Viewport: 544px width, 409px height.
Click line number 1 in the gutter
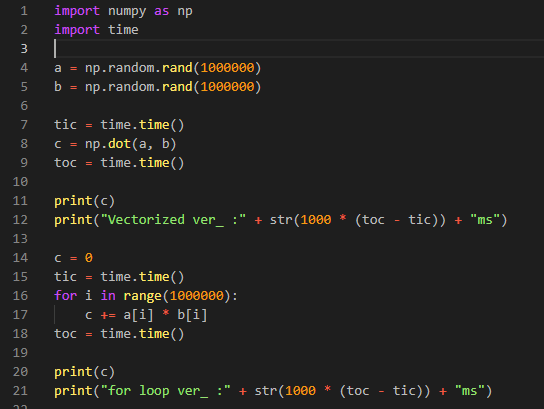(x=24, y=11)
